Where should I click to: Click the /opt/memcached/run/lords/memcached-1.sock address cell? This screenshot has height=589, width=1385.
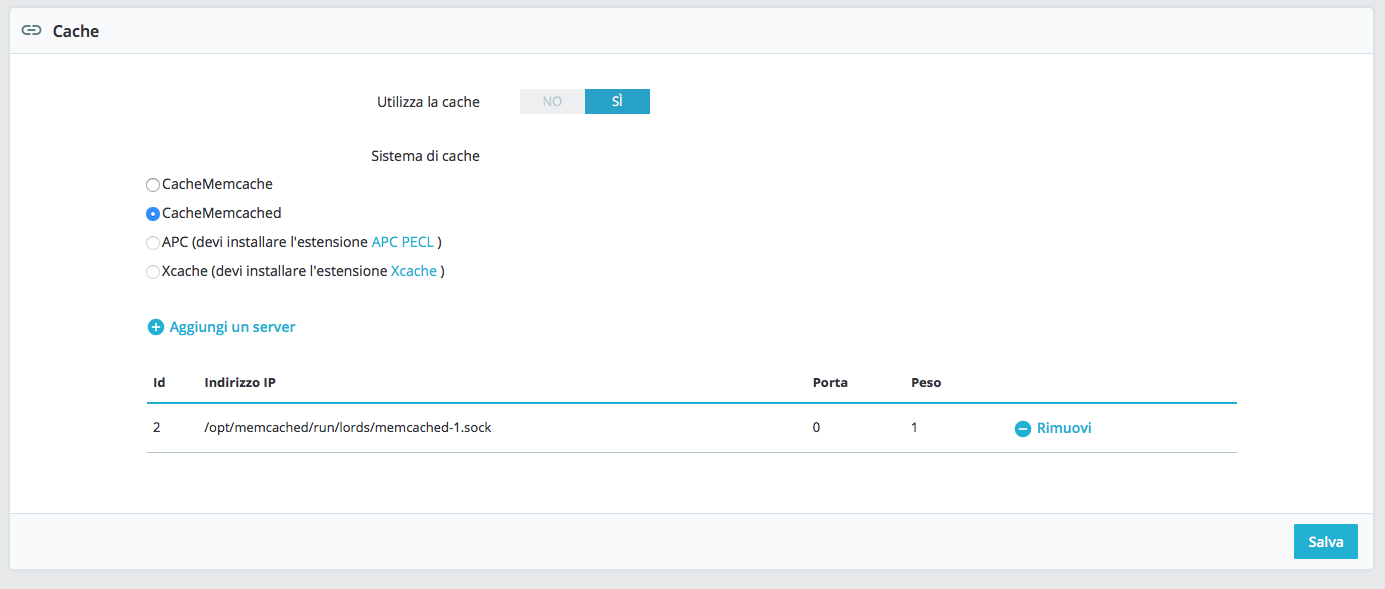coord(348,427)
